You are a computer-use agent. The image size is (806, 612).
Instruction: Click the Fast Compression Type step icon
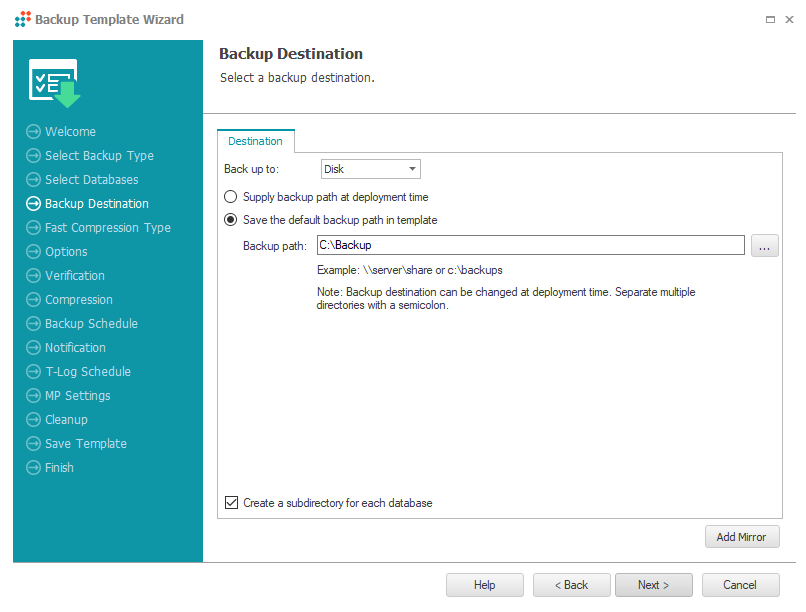click(x=33, y=228)
